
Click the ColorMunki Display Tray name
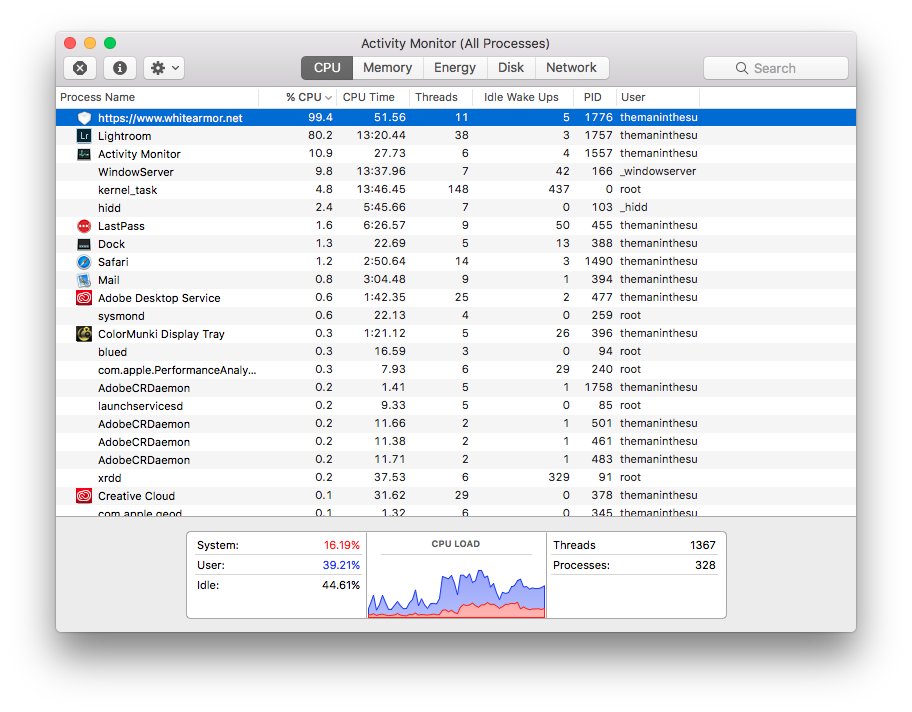coord(161,334)
